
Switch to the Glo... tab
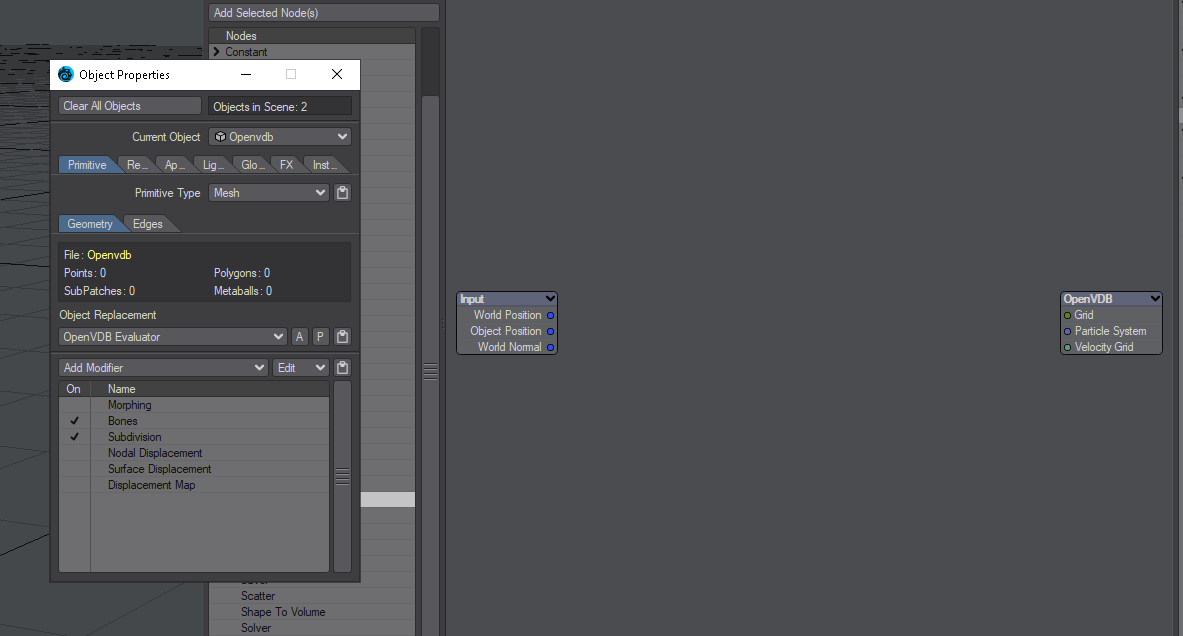[252, 164]
